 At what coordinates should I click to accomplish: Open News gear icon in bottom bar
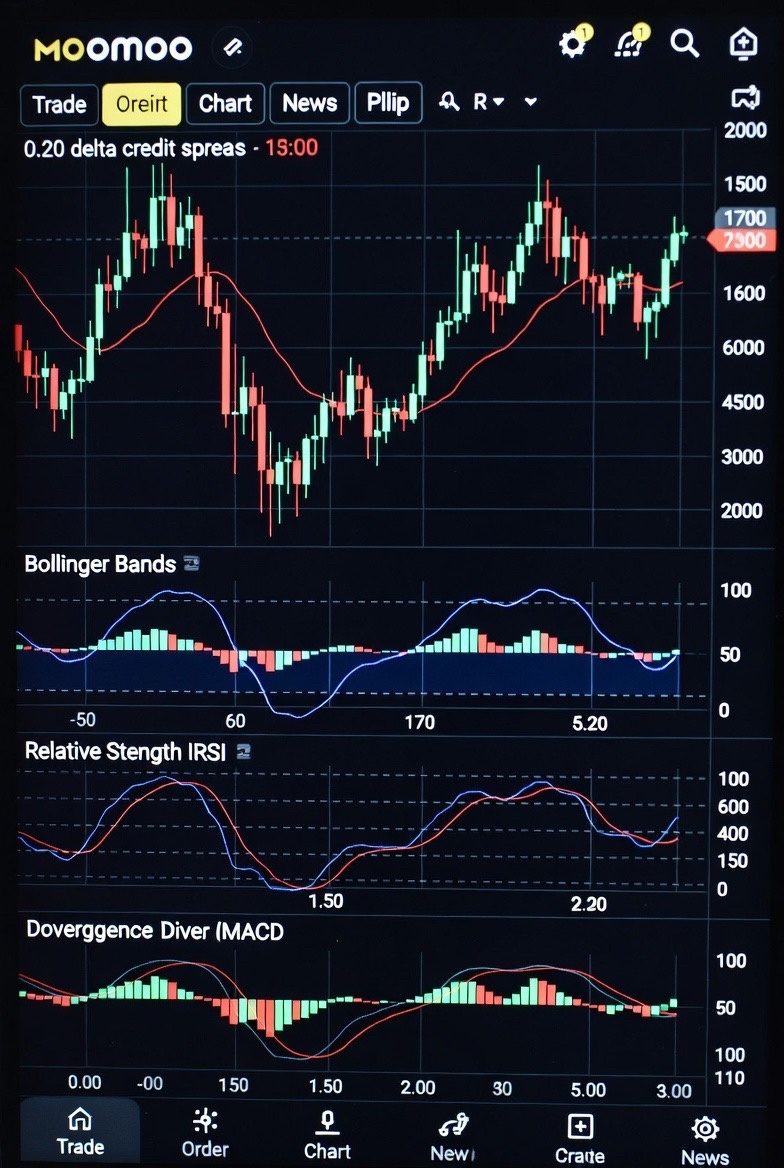tap(704, 1140)
